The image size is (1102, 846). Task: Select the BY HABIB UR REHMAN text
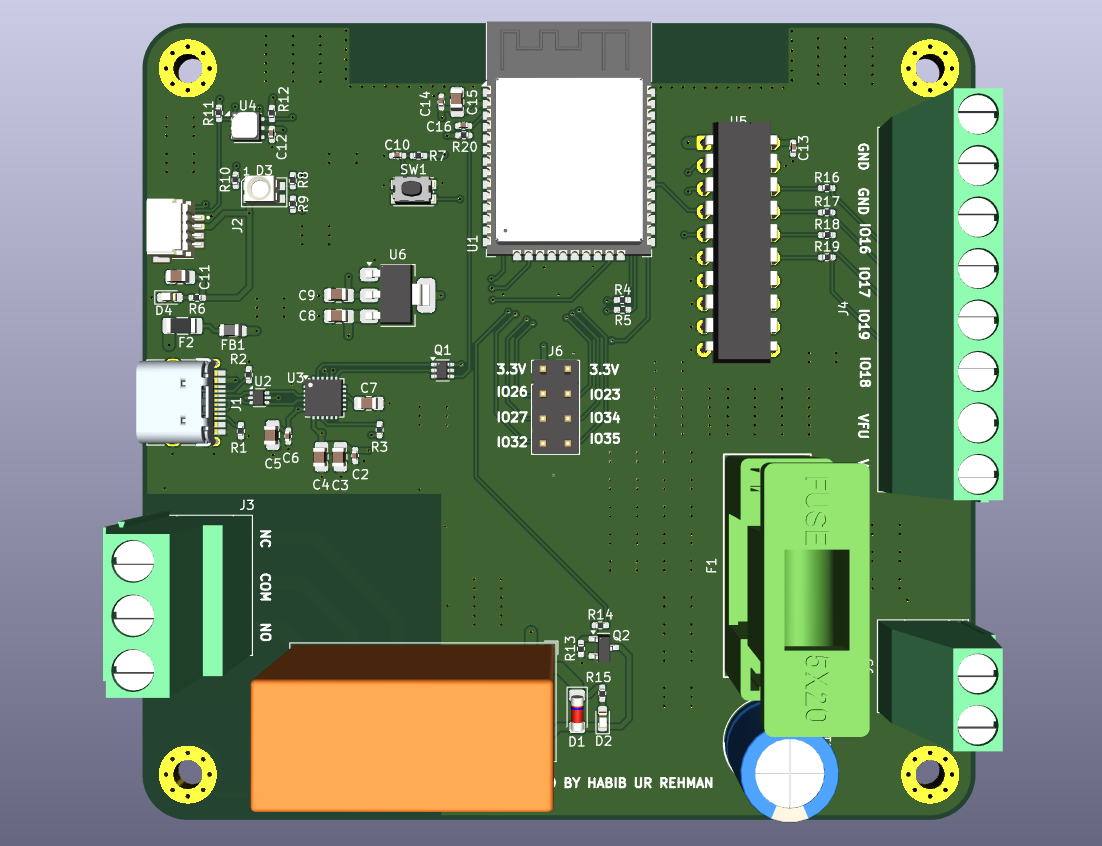638,782
